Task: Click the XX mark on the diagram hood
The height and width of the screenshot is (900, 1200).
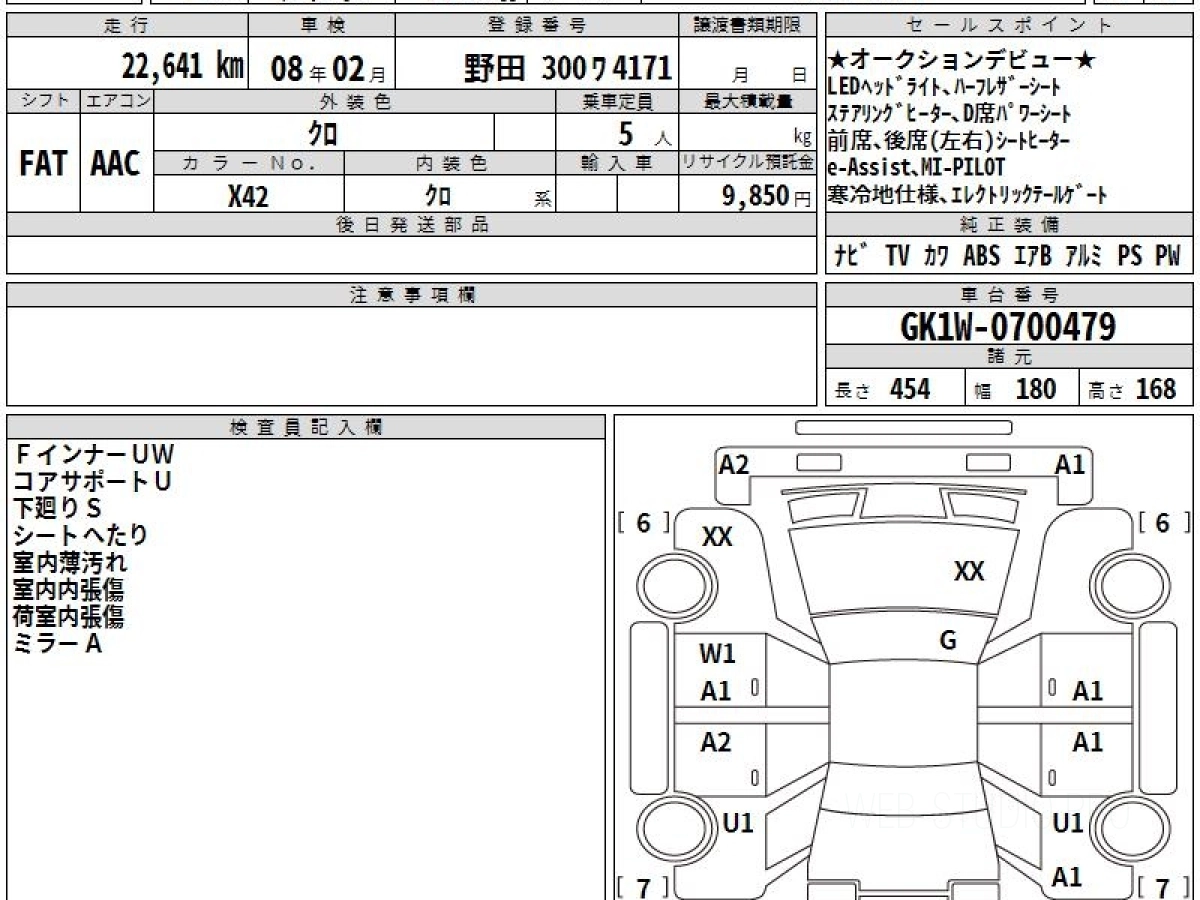Action: click(969, 571)
